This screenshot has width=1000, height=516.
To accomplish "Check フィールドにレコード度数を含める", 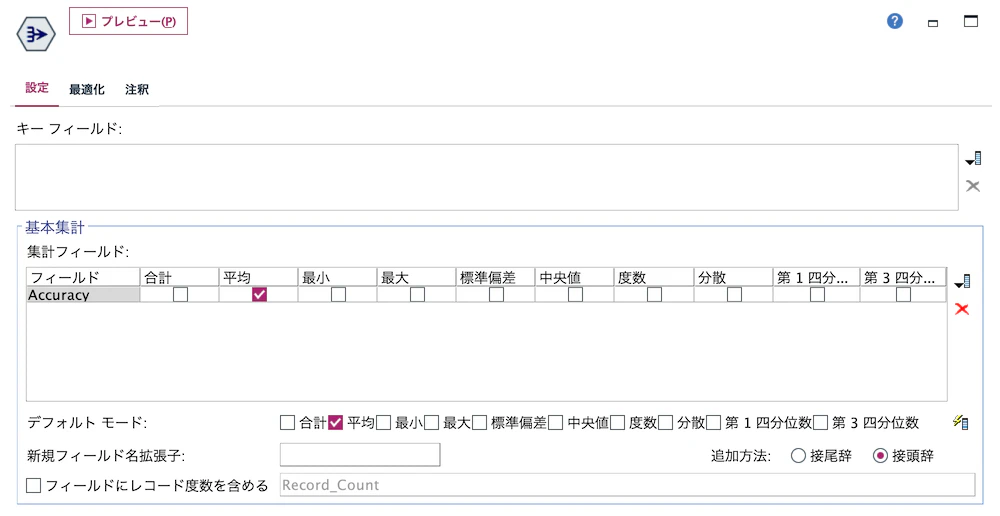I will click(x=34, y=485).
